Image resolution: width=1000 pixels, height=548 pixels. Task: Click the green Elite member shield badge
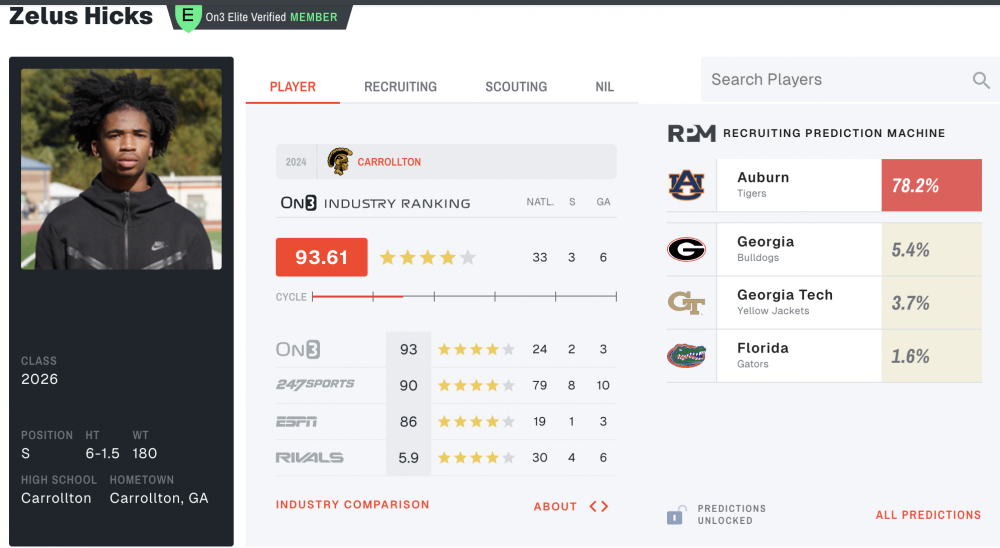[x=187, y=16]
